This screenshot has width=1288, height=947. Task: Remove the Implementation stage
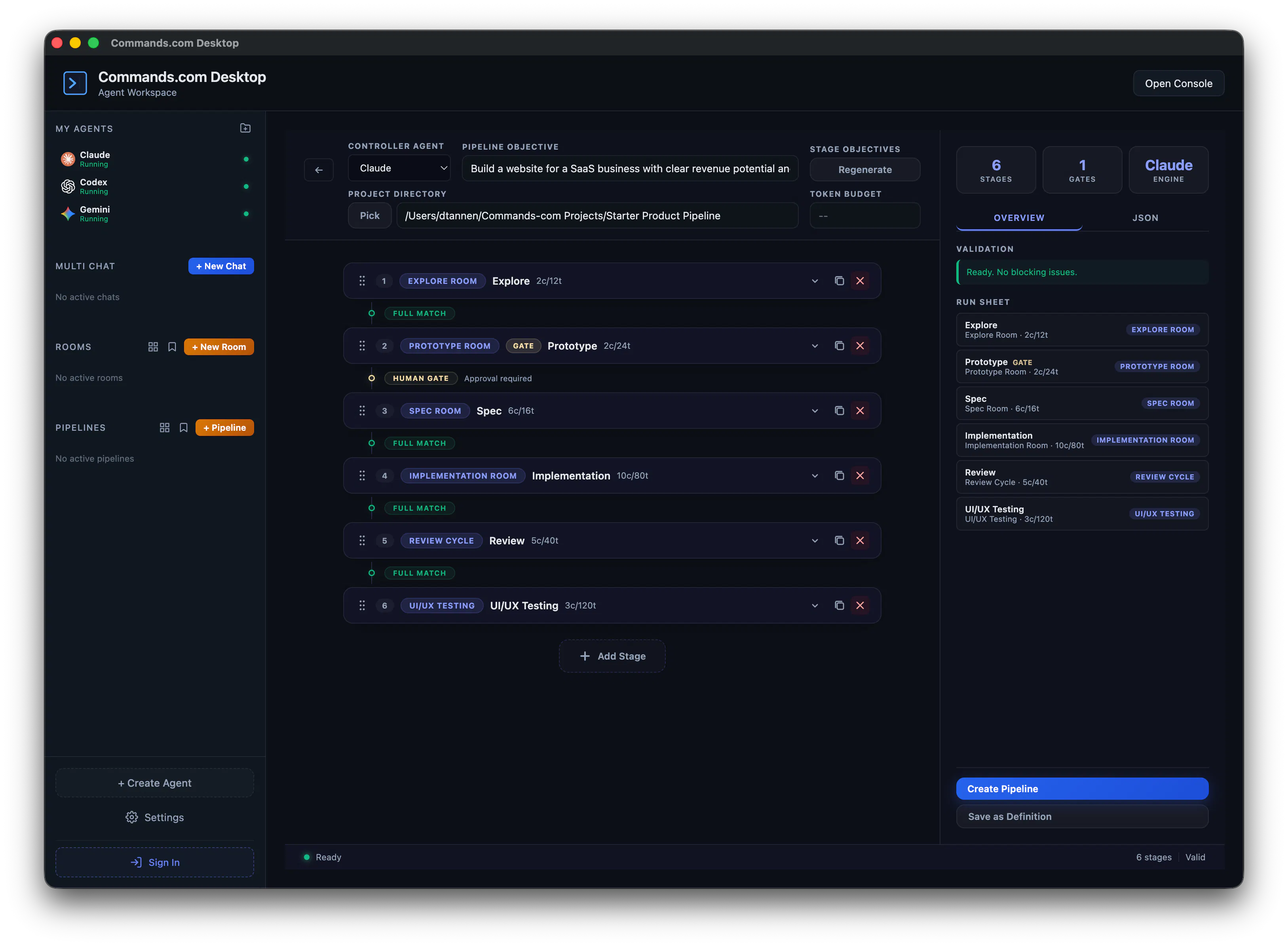[860, 476]
